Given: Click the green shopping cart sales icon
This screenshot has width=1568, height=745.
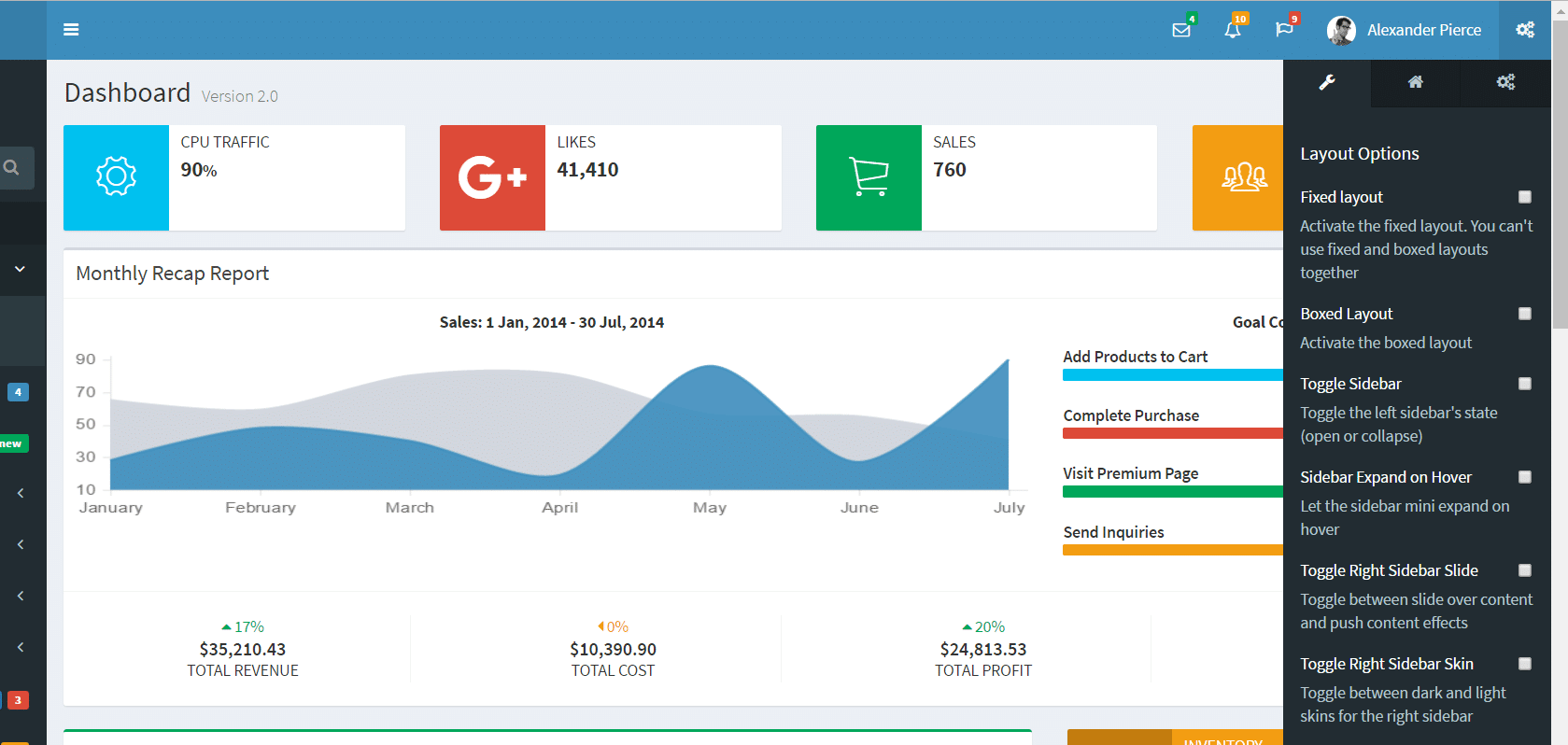Looking at the screenshot, I should pos(869,177).
